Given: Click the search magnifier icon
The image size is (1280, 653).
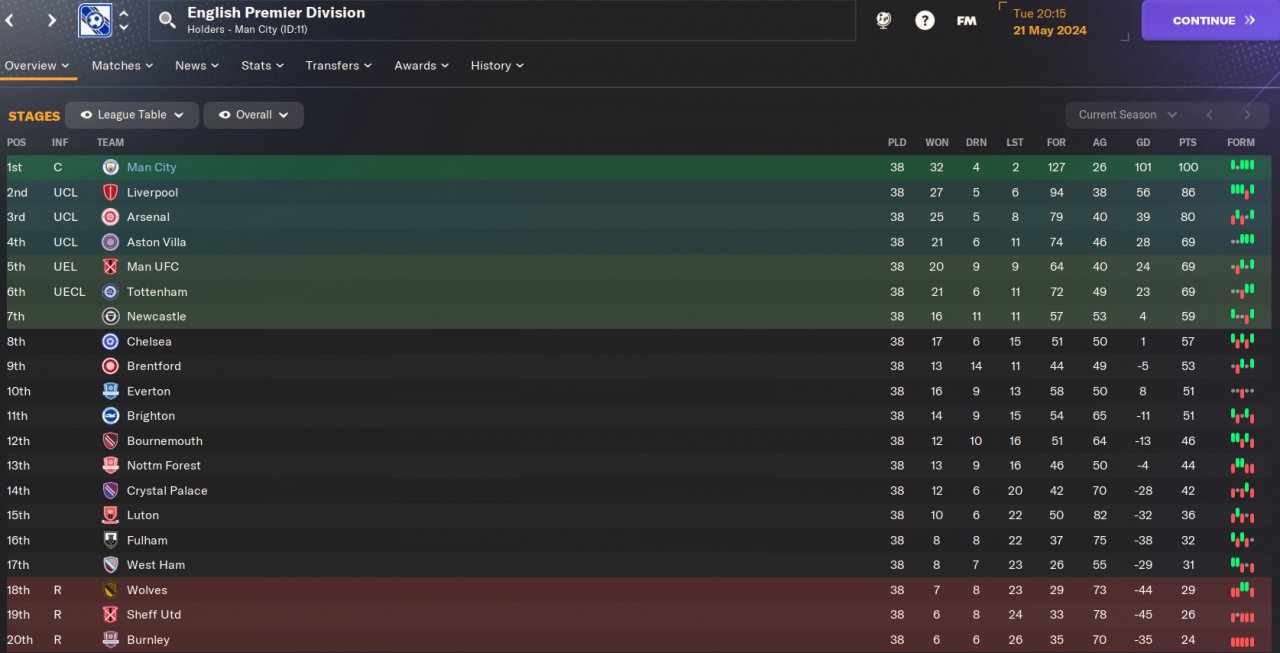Looking at the screenshot, I should coord(167,20).
